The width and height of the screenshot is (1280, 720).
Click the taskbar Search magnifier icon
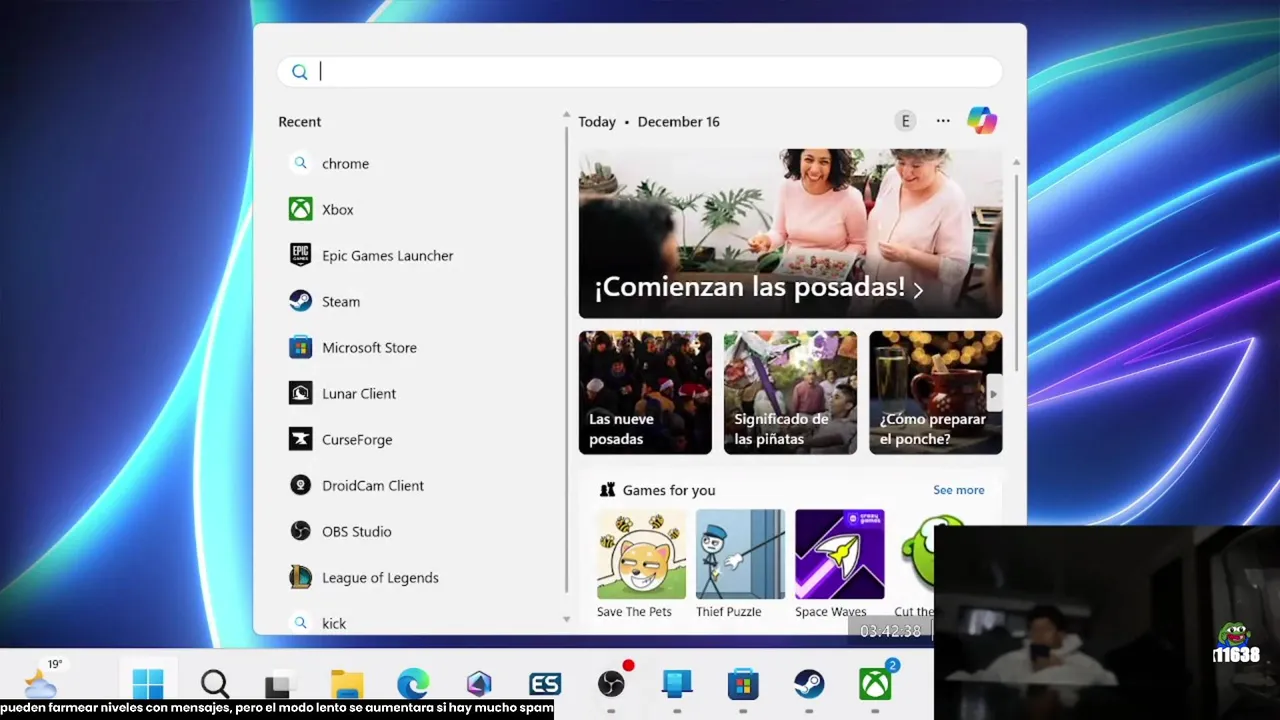click(214, 684)
